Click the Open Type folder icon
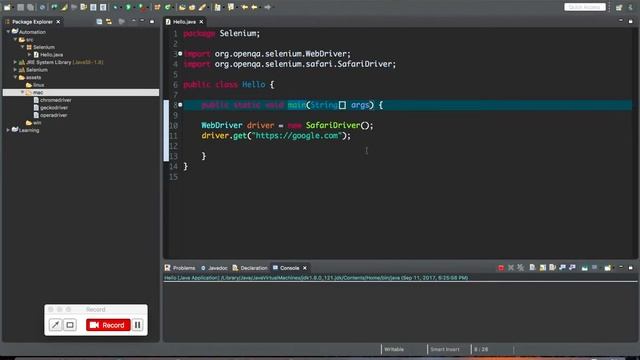Image resolution: width=640 pixels, height=360 pixels. click(182, 7)
